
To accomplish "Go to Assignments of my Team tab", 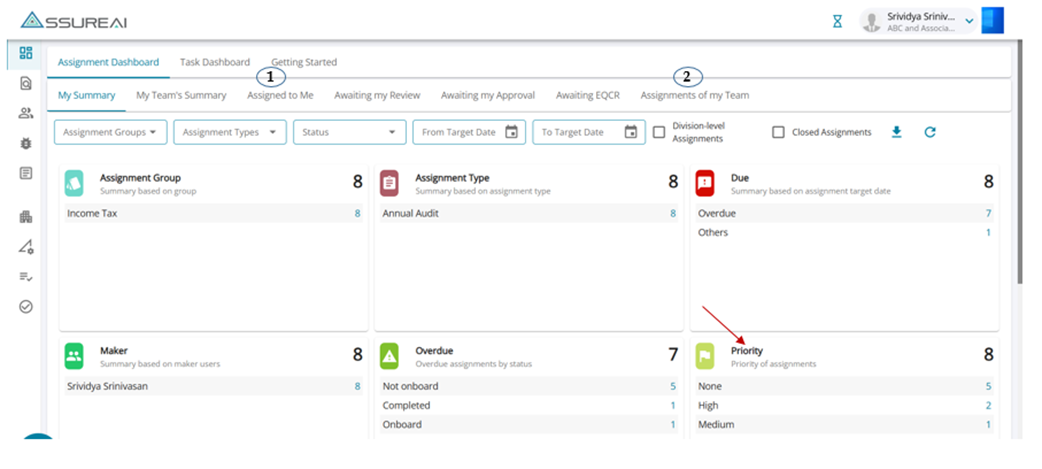I will tap(694, 95).
